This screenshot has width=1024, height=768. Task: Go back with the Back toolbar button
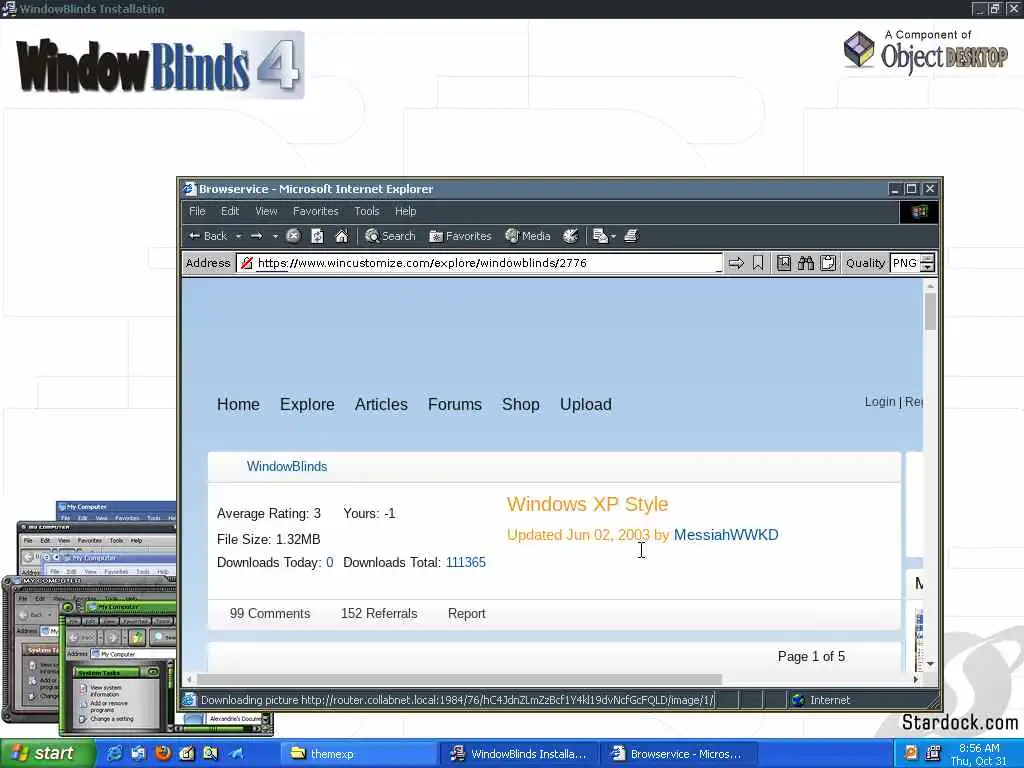(x=208, y=236)
